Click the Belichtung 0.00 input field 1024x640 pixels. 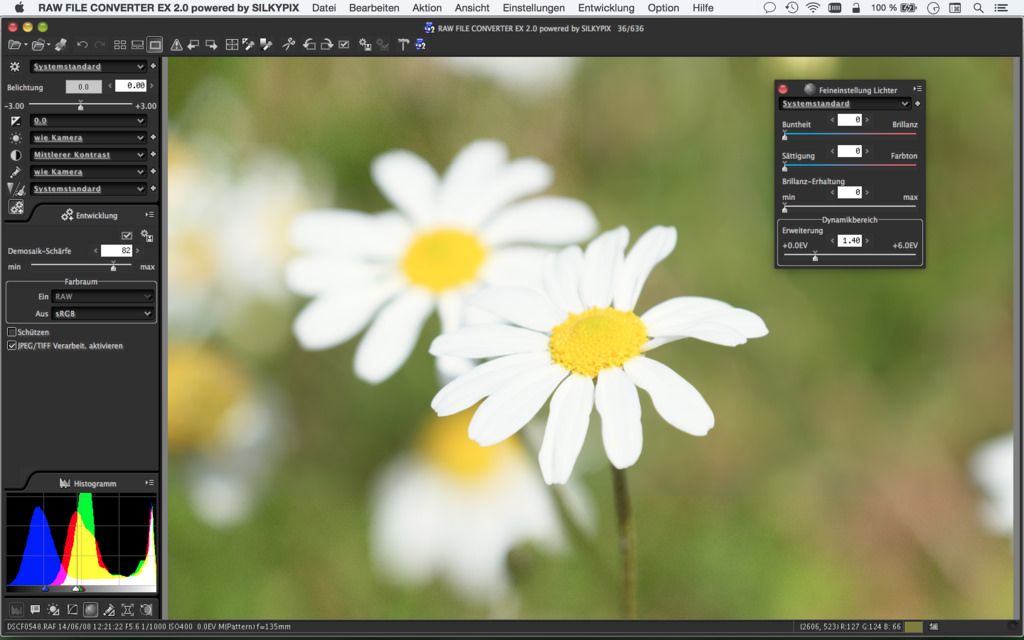point(131,86)
